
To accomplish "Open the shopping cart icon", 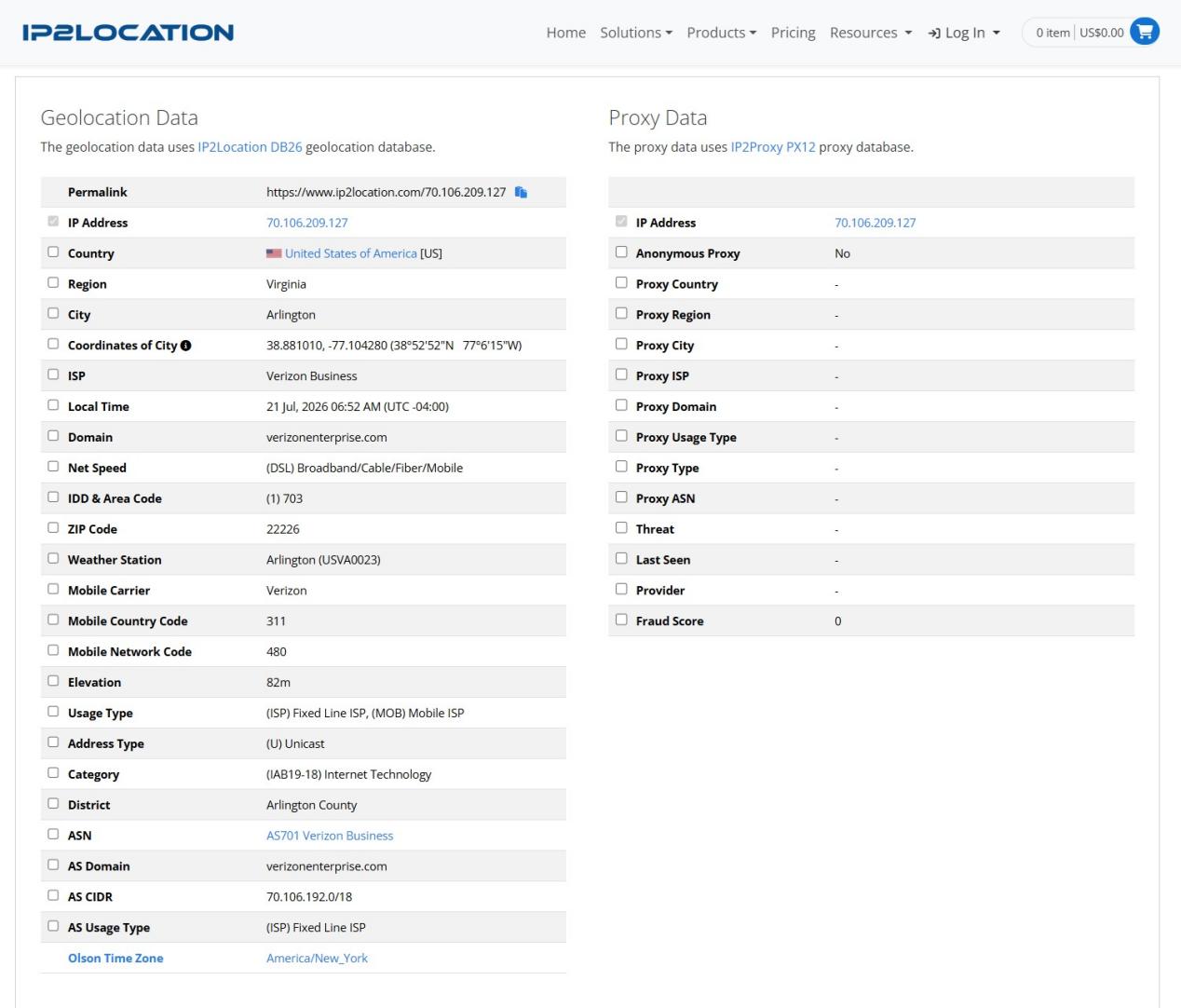I will pyautogui.click(x=1145, y=32).
